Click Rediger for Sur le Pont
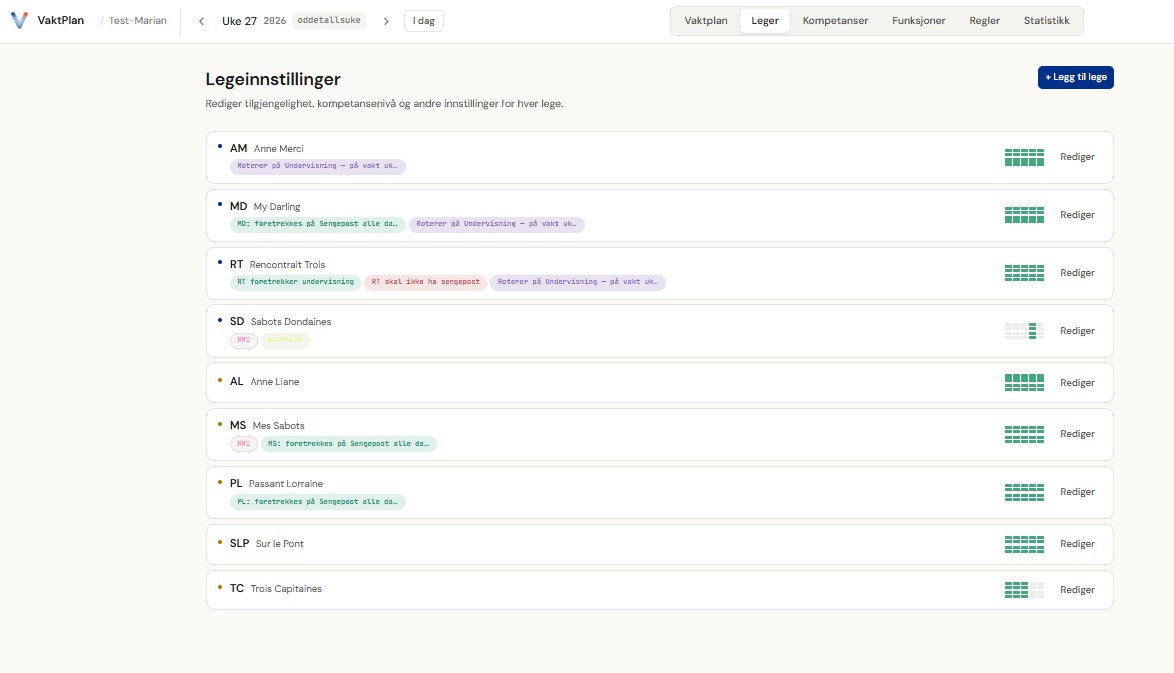1174x673 pixels. (x=1077, y=544)
